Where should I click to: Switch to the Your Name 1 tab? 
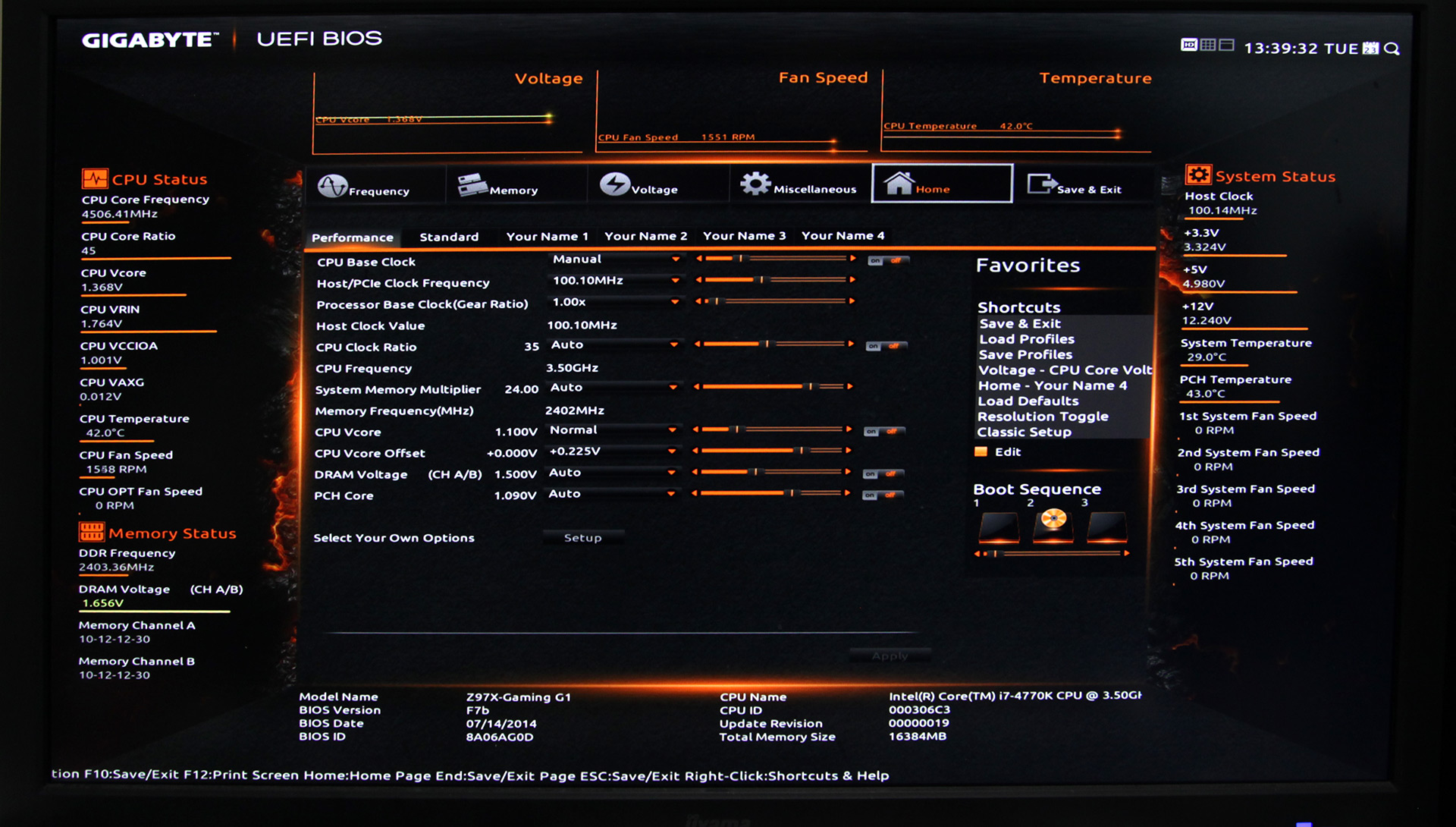coord(548,236)
